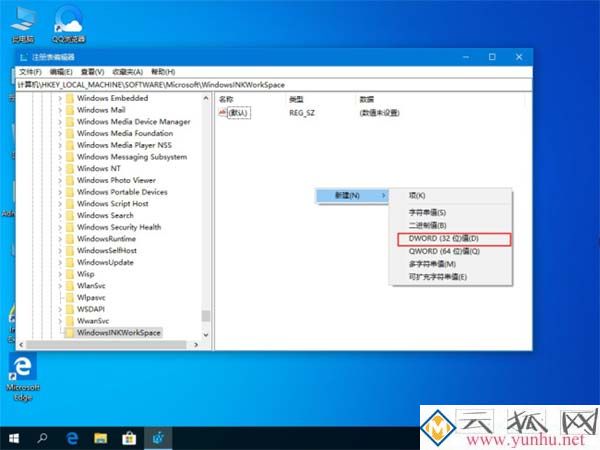Expand the Windows Media Foundation key
The height and width of the screenshot is (450, 600).
click(60, 134)
